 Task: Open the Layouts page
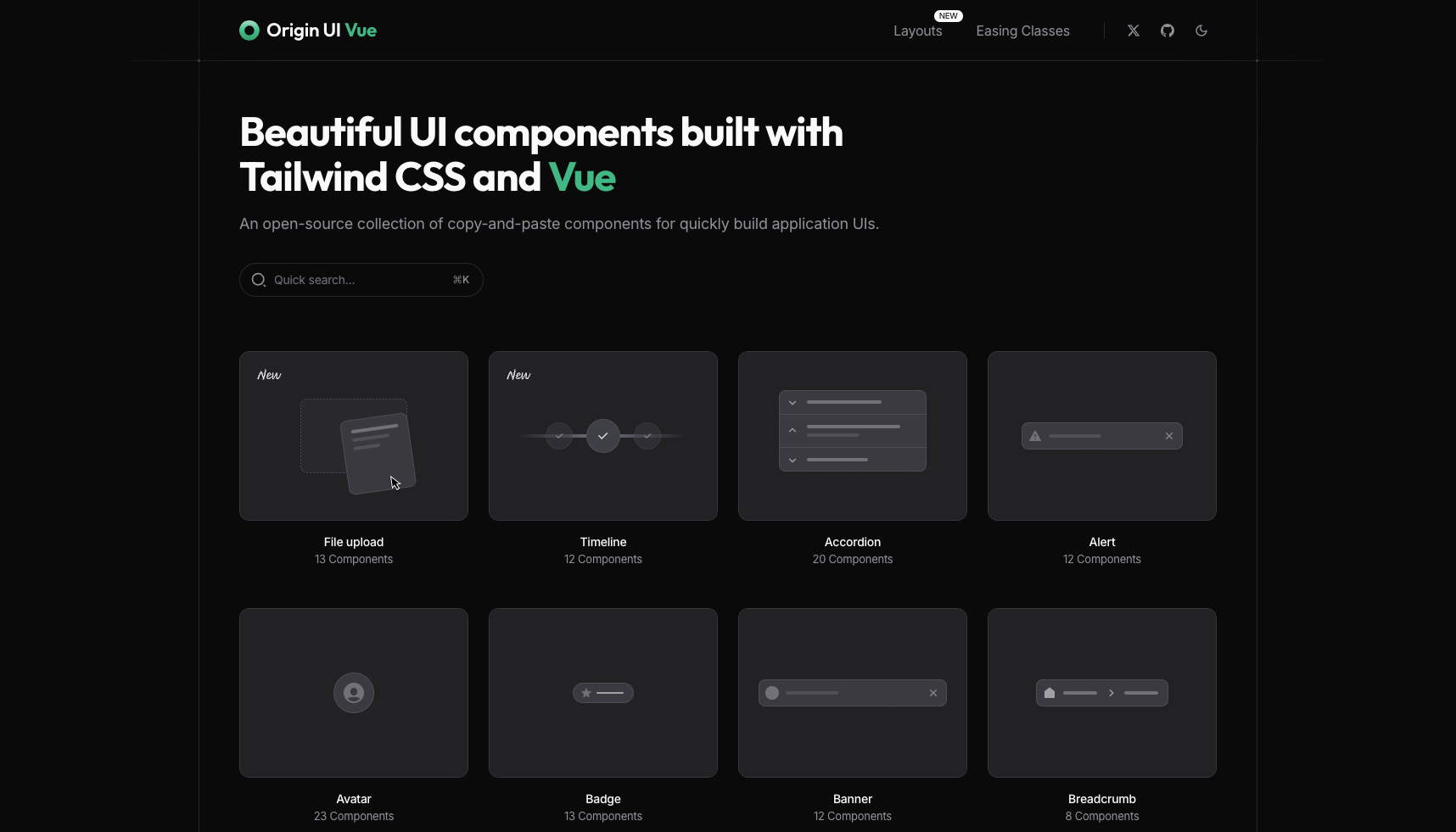(919, 31)
